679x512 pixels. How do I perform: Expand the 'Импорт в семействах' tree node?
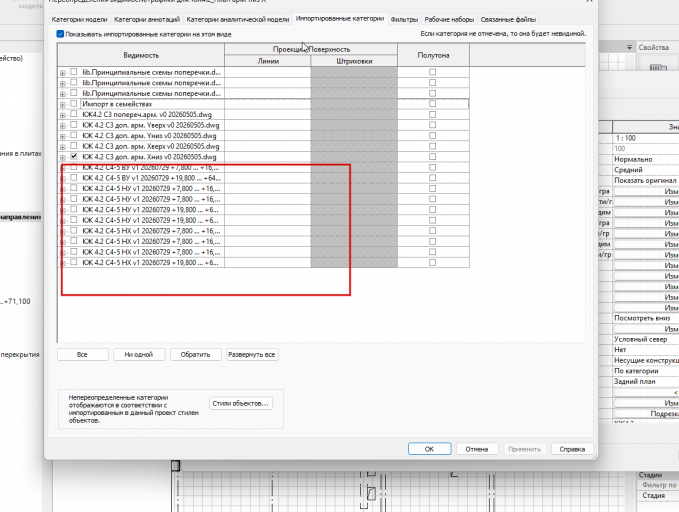pos(63,105)
